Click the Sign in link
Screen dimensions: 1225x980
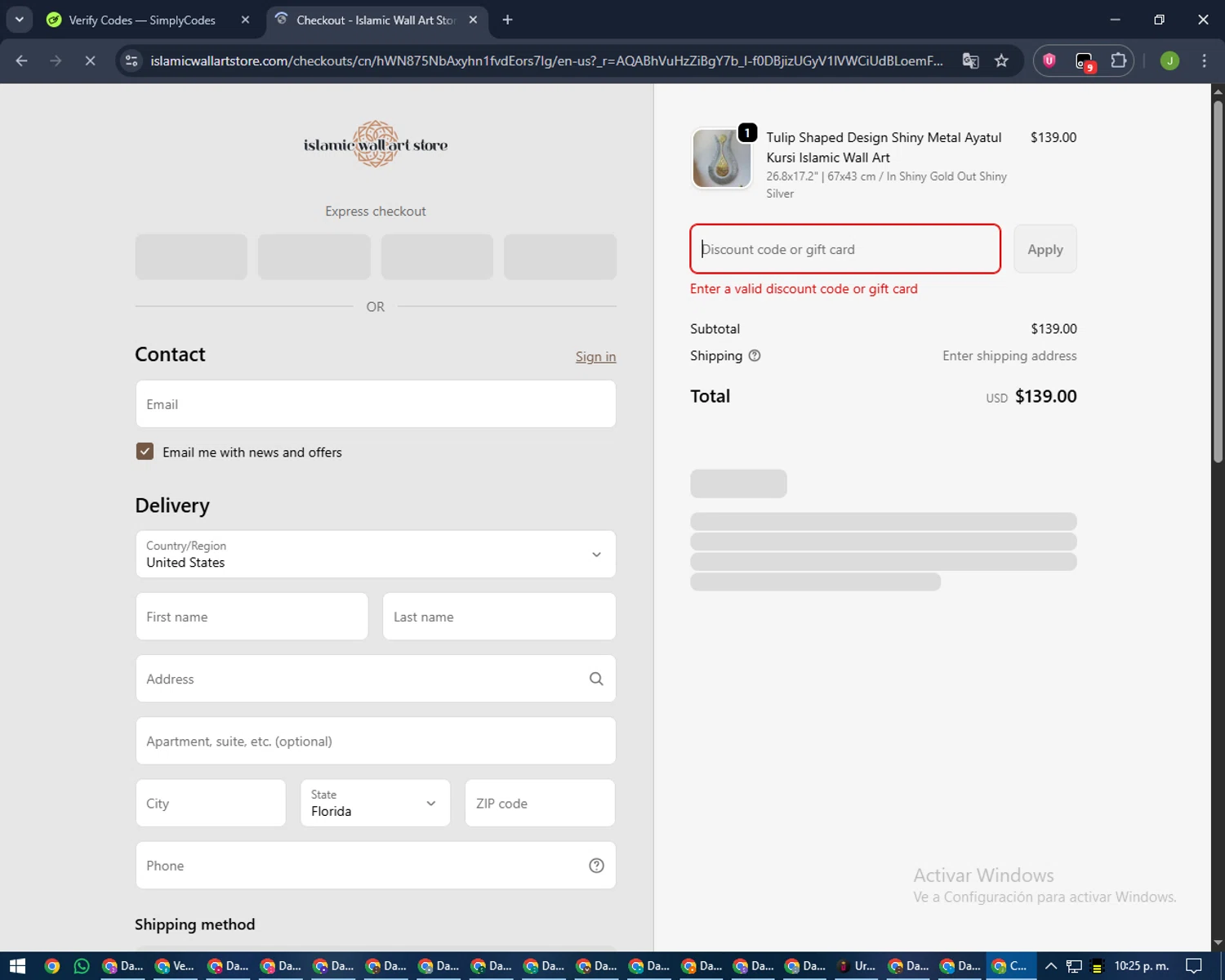(x=595, y=356)
